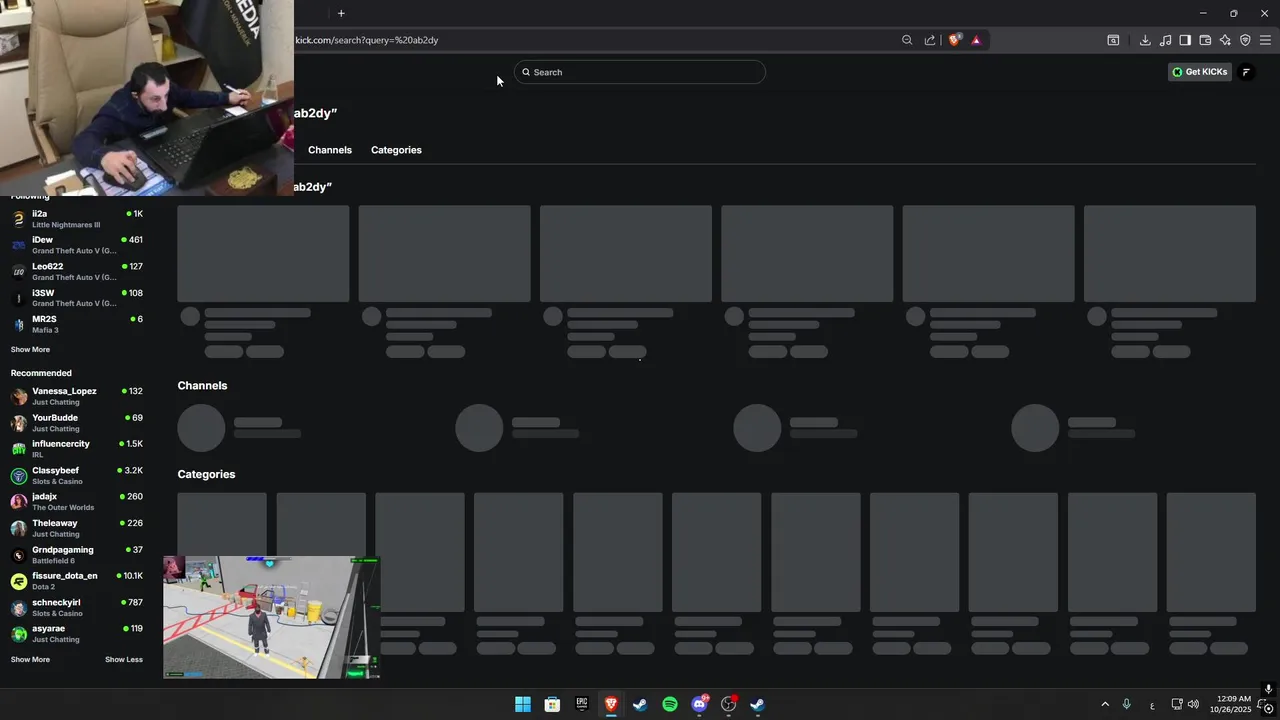Click the zoom-out magnifier icon in address bar

[x=907, y=40]
